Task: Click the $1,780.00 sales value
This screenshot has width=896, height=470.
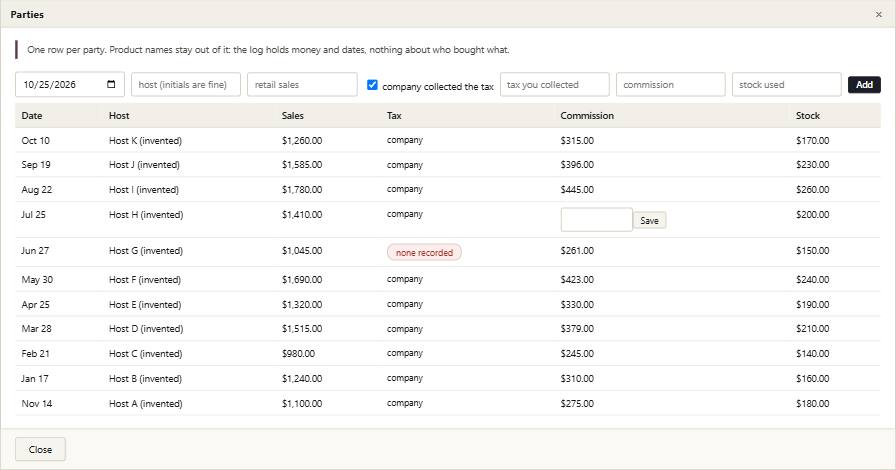Action: point(302,190)
